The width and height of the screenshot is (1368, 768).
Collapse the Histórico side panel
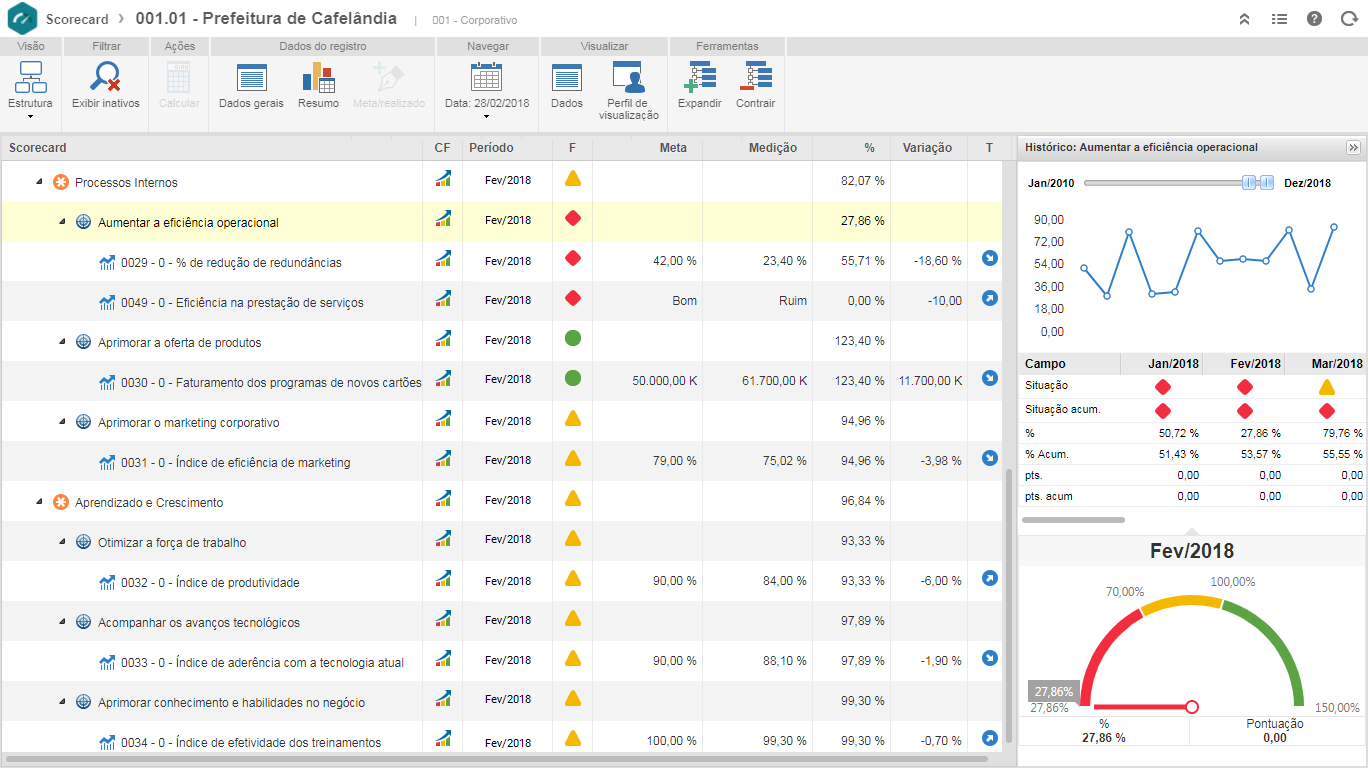point(1353,147)
